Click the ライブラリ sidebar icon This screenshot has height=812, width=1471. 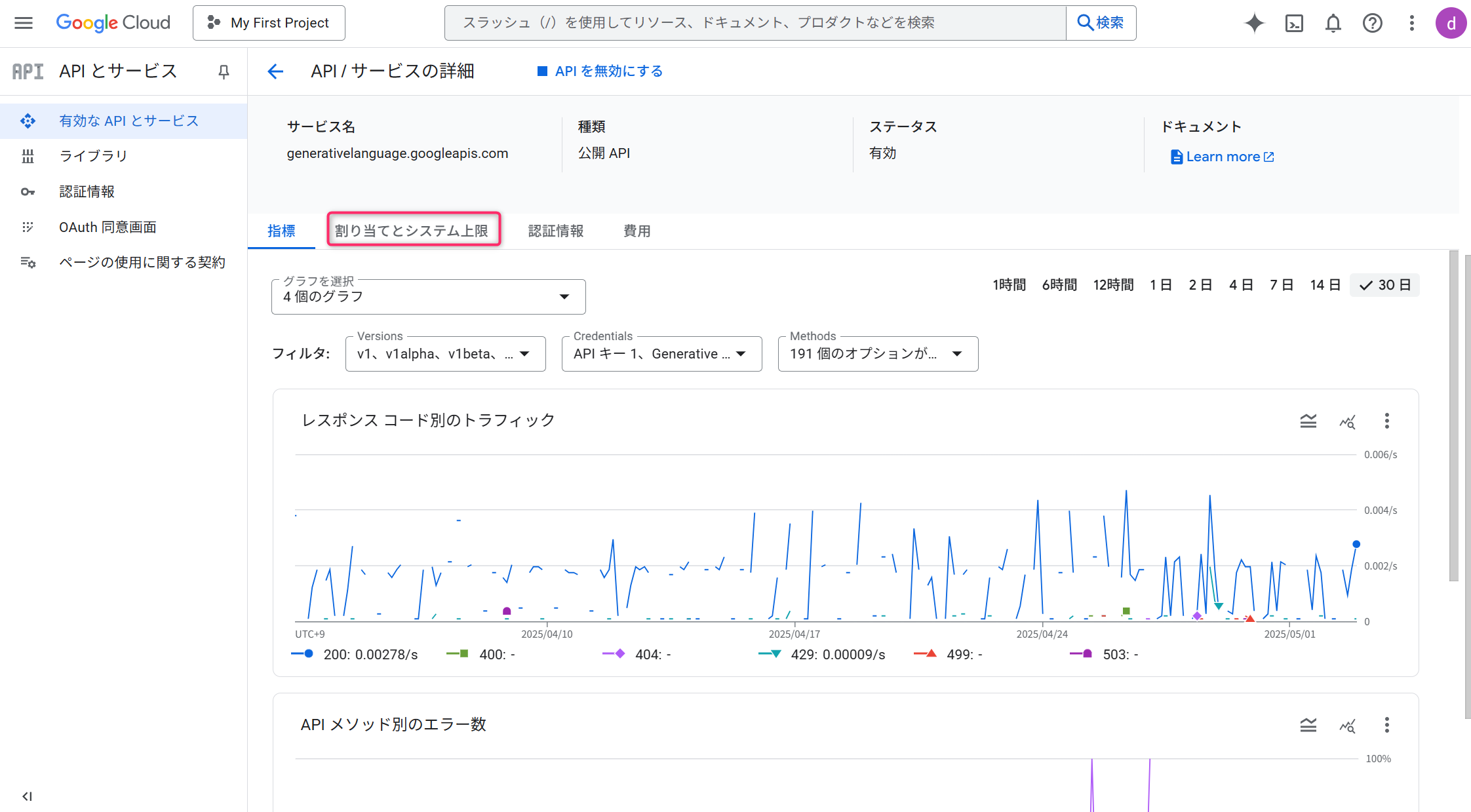tap(28, 156)
